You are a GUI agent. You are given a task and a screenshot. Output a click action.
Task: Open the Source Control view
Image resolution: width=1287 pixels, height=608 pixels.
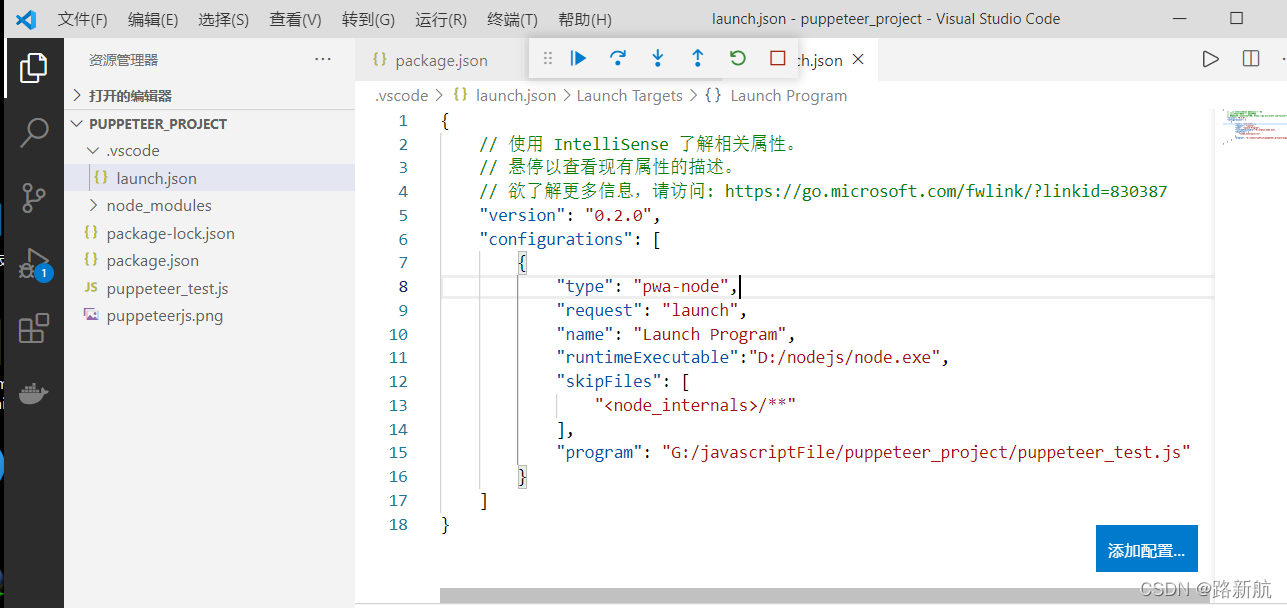(34, 197)
